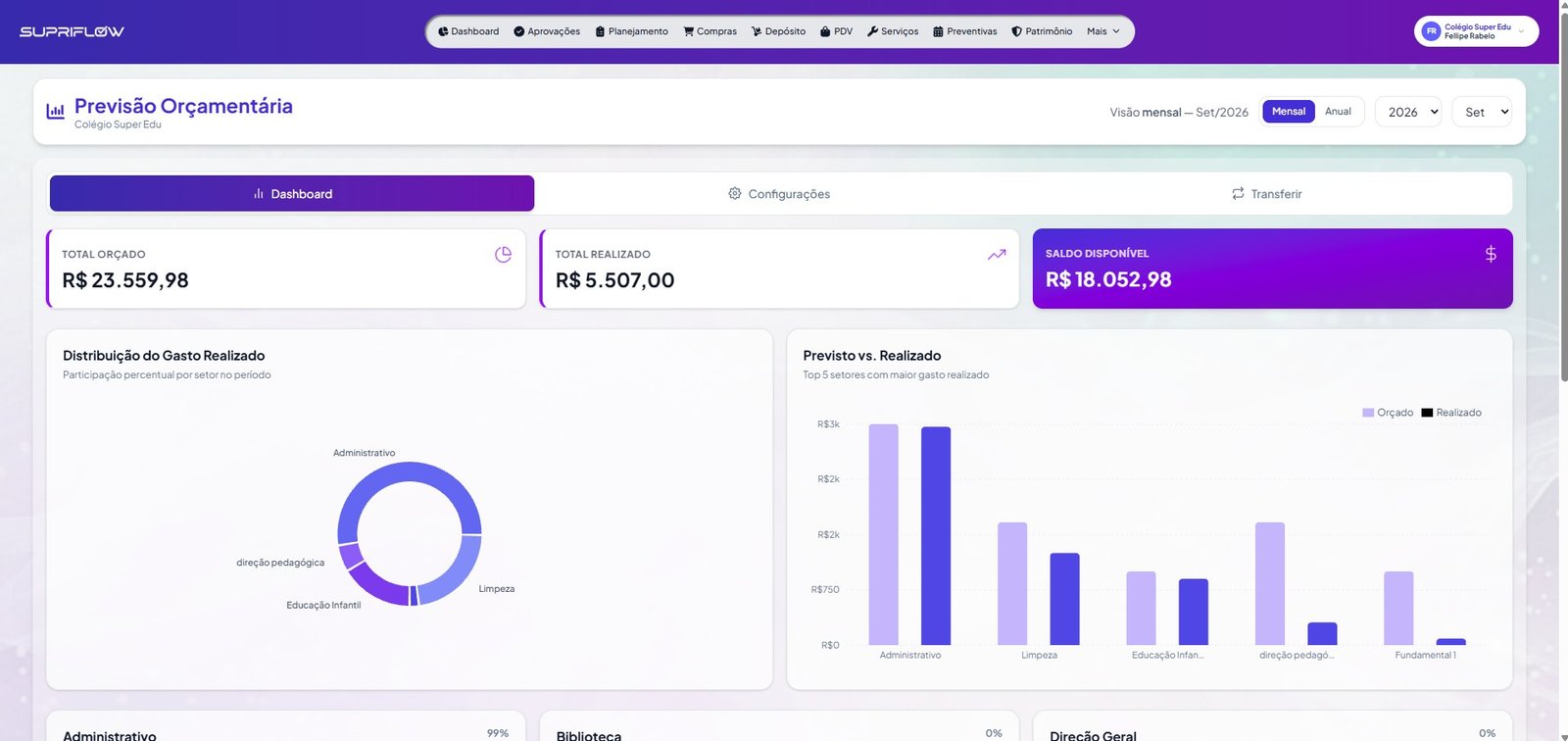The height and width of the screenshot is (741, 1568).
Task: Click the pie chart icon in Total Orçado
Action: coord(504,255)
